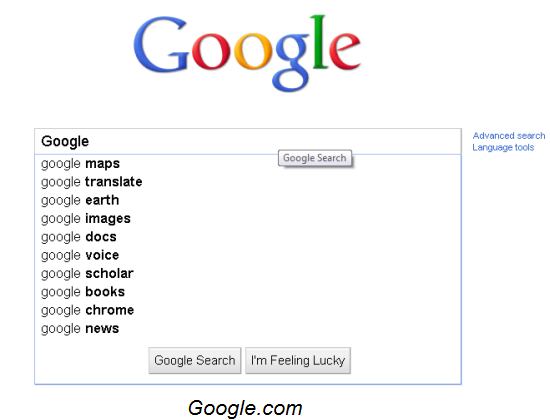This screenshot has width=550, height=420.
Task: Click the Google Search tooltip label
Action: 315,158
